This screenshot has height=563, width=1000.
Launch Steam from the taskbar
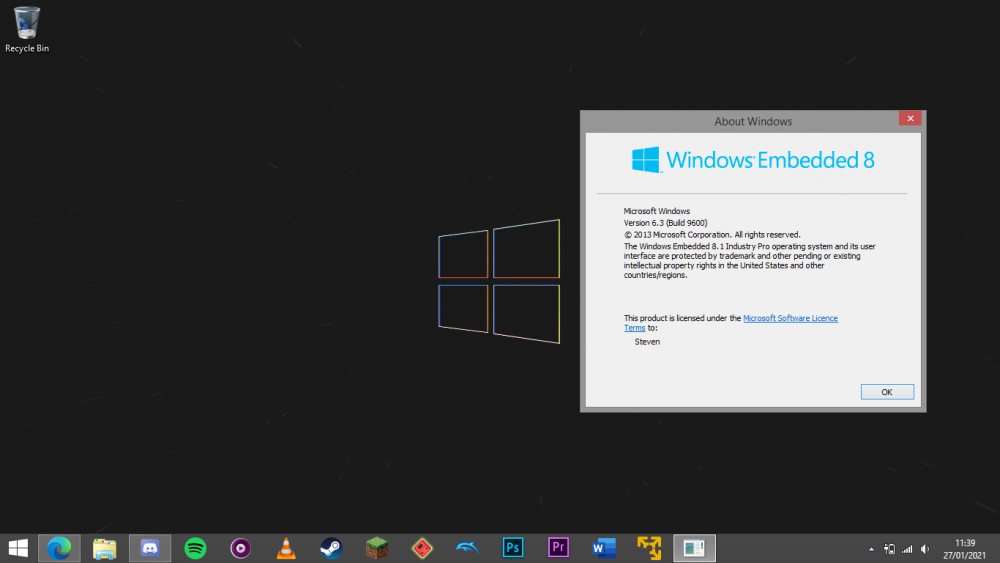[331, 548]
